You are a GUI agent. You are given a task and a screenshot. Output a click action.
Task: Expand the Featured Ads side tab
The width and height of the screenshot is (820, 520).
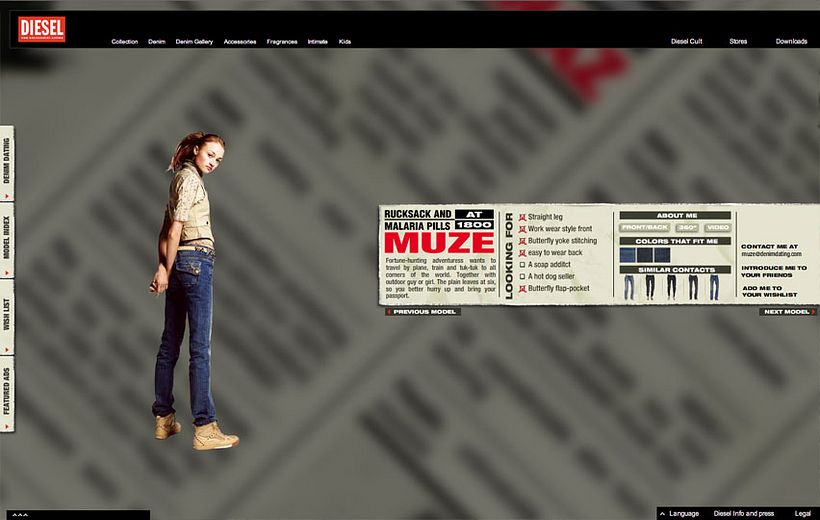click(7, 394)
